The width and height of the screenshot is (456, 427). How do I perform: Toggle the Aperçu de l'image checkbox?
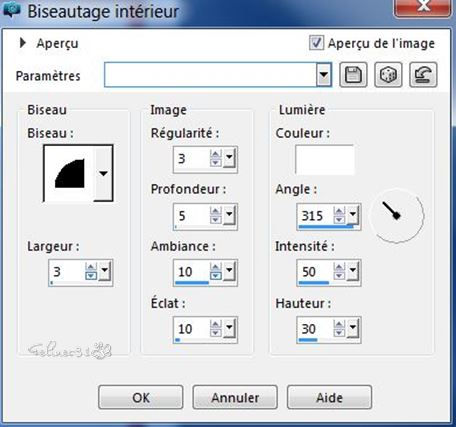pos(316,43)
